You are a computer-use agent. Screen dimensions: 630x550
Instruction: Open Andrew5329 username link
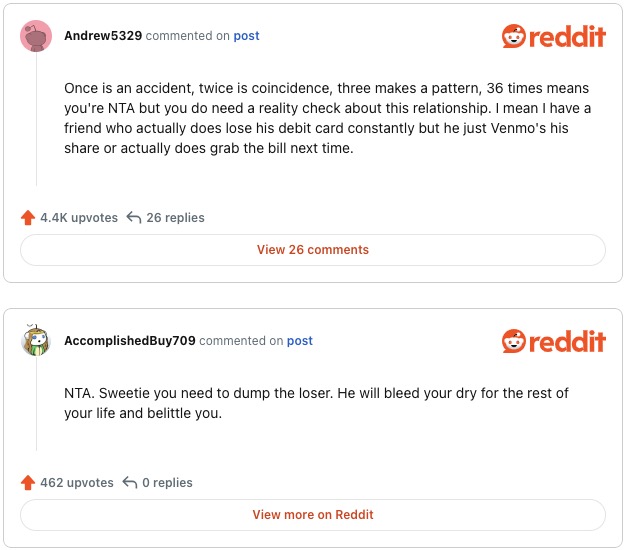click(104, 36)
